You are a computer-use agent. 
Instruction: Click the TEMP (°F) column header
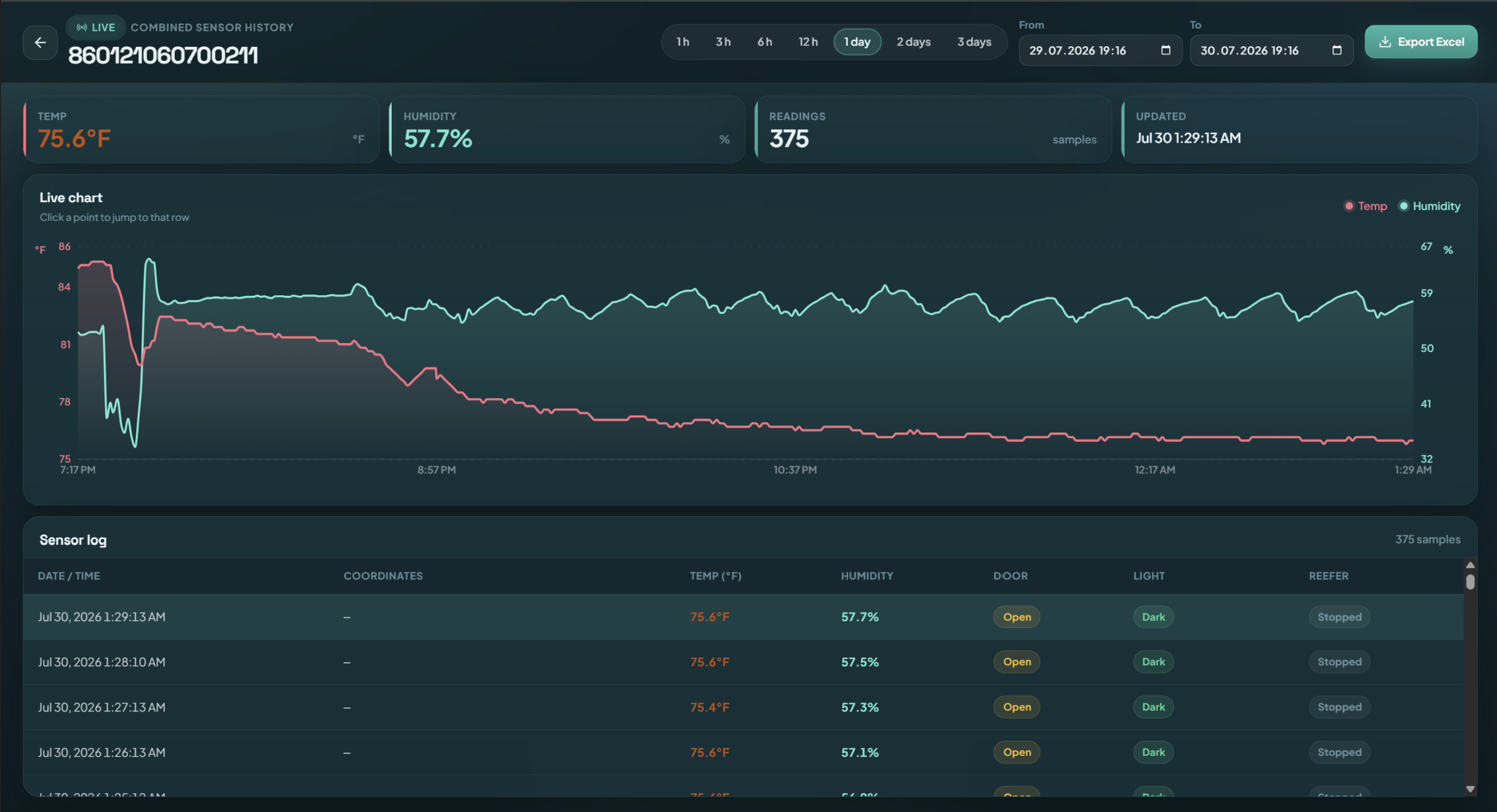tap(715, 576)
